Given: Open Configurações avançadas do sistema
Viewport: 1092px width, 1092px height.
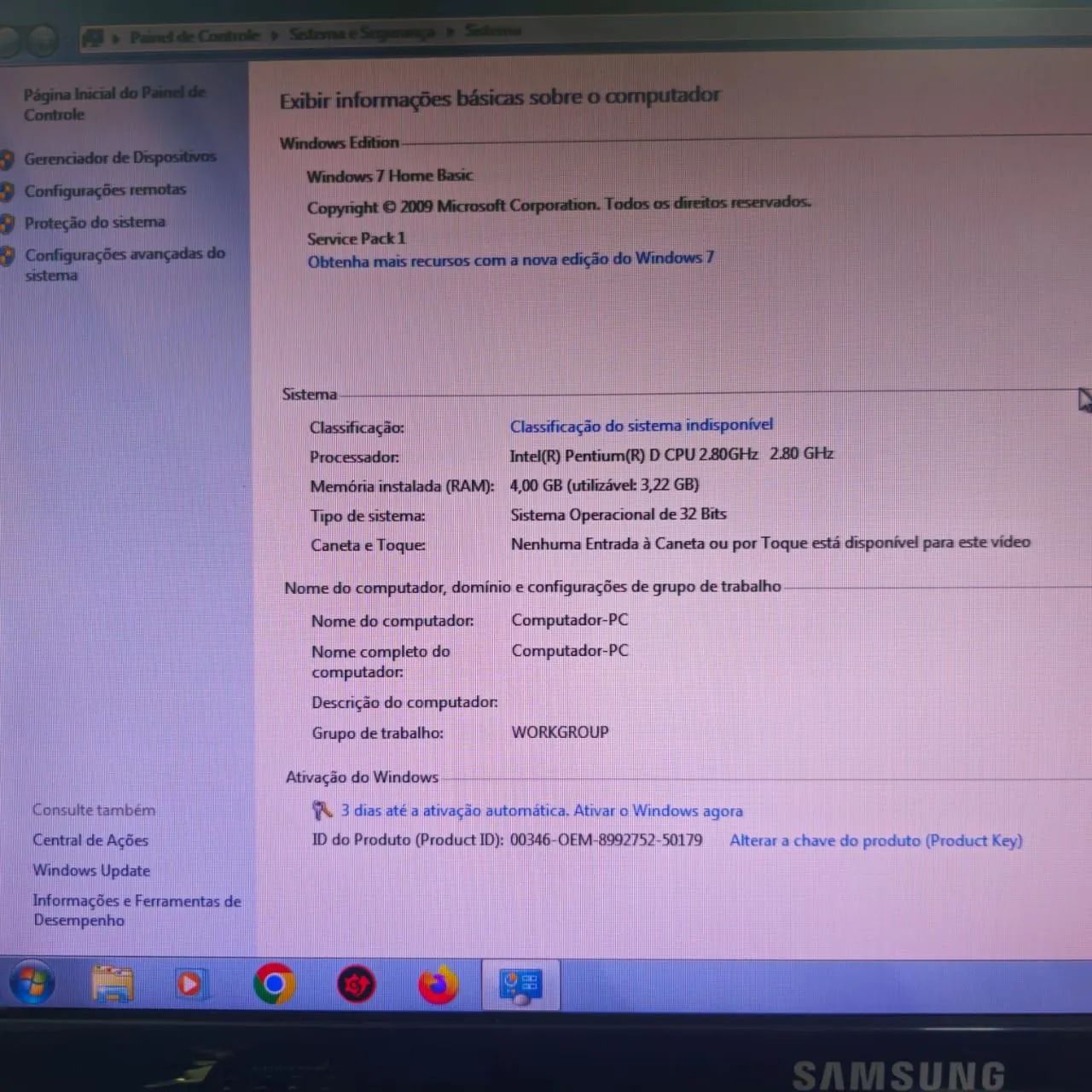Looking at the screenshot, I should (125, 264).
